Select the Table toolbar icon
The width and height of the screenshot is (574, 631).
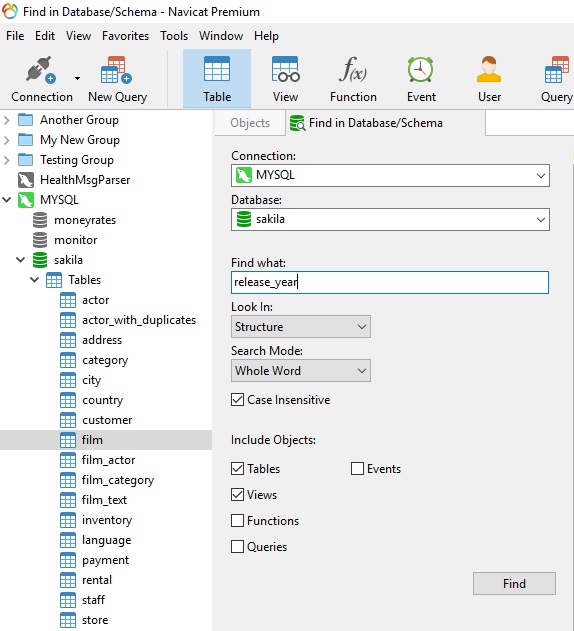[x=217, y=70]
